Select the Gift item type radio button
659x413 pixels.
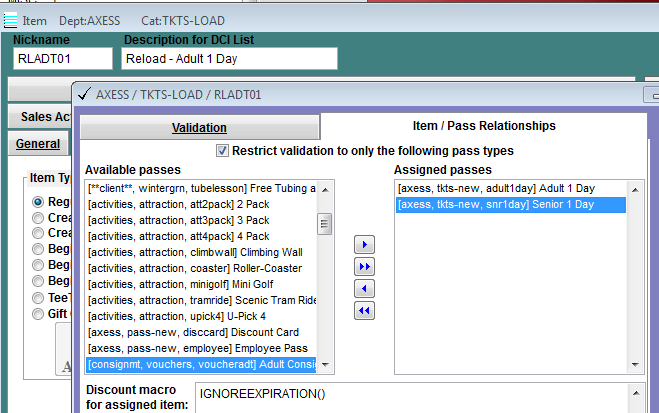[38, 314]
